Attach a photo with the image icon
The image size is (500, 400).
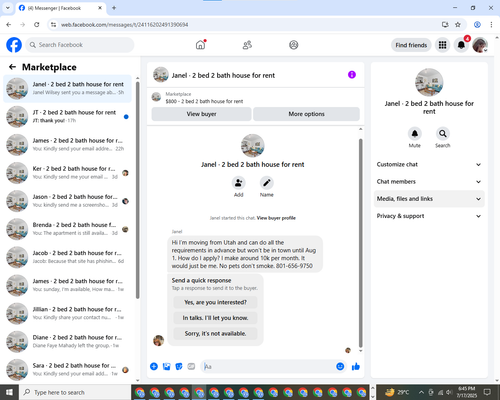(x=166, y=367)
